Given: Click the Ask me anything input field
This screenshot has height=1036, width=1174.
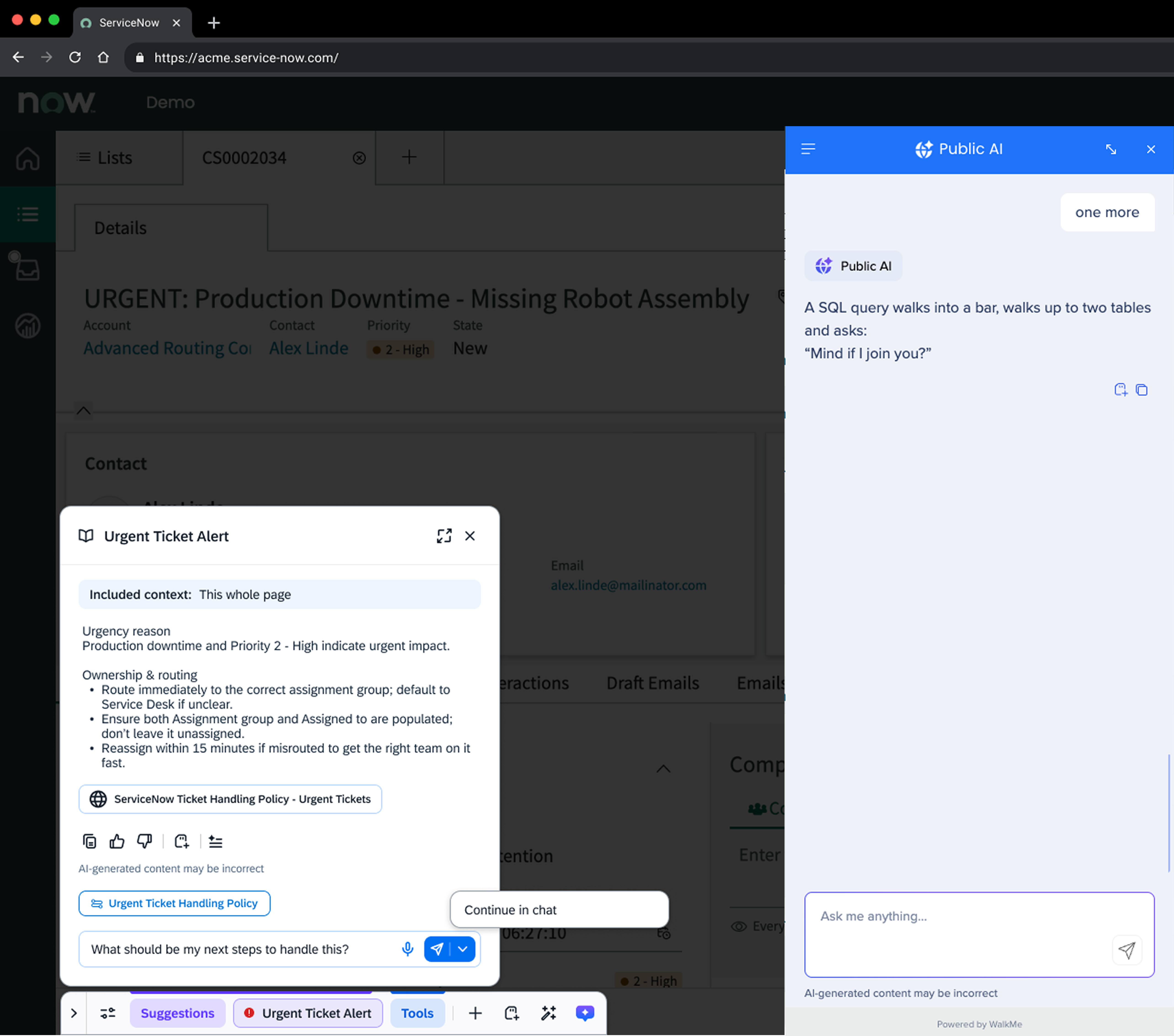Looking at the screenshot, I should (979, 934).
